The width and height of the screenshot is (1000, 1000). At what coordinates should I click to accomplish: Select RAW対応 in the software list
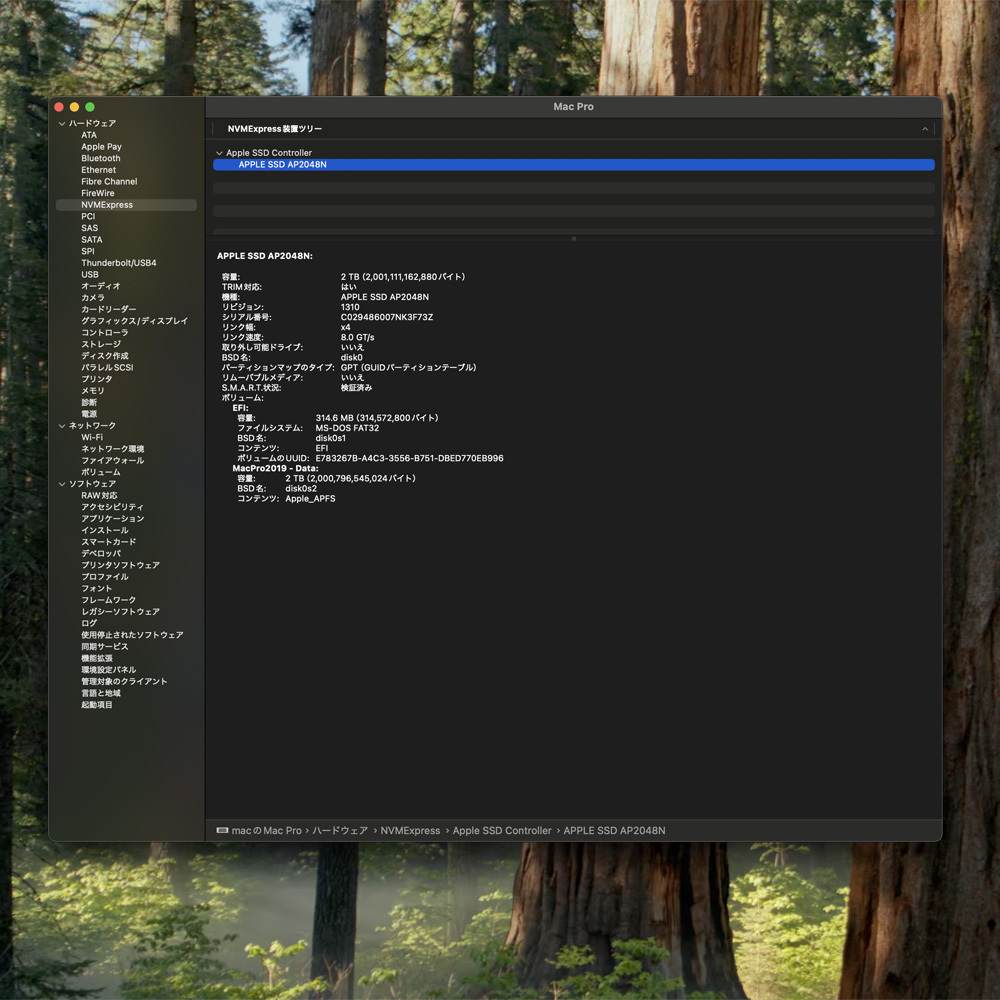click(x=99, y=495)
